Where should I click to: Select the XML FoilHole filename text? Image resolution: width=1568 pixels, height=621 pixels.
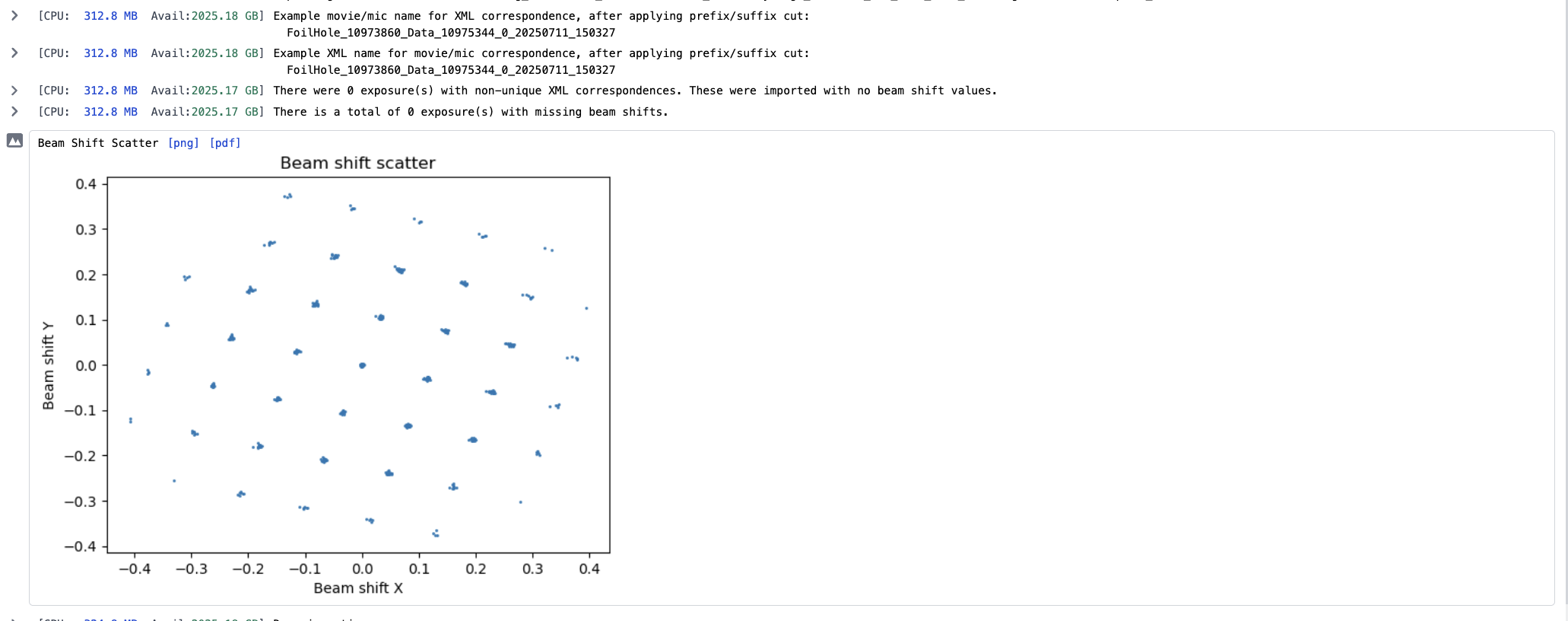tap(451, 70)
